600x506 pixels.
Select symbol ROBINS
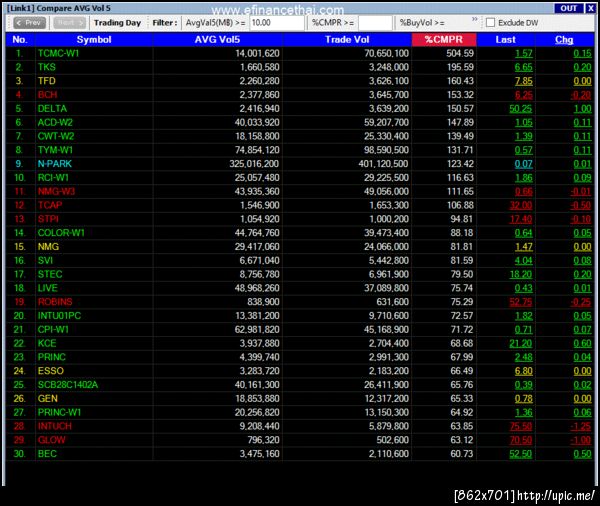[55, 302]
